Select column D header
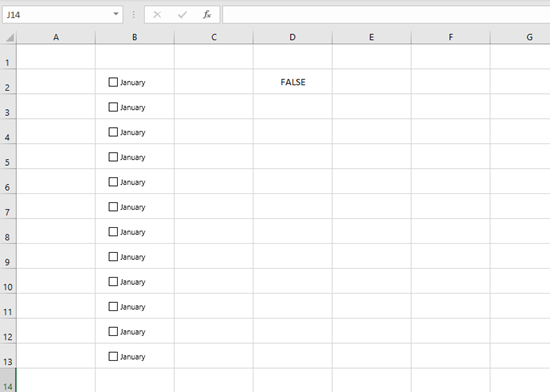Viewport: 550px width, 392px height. click(293, 37)
